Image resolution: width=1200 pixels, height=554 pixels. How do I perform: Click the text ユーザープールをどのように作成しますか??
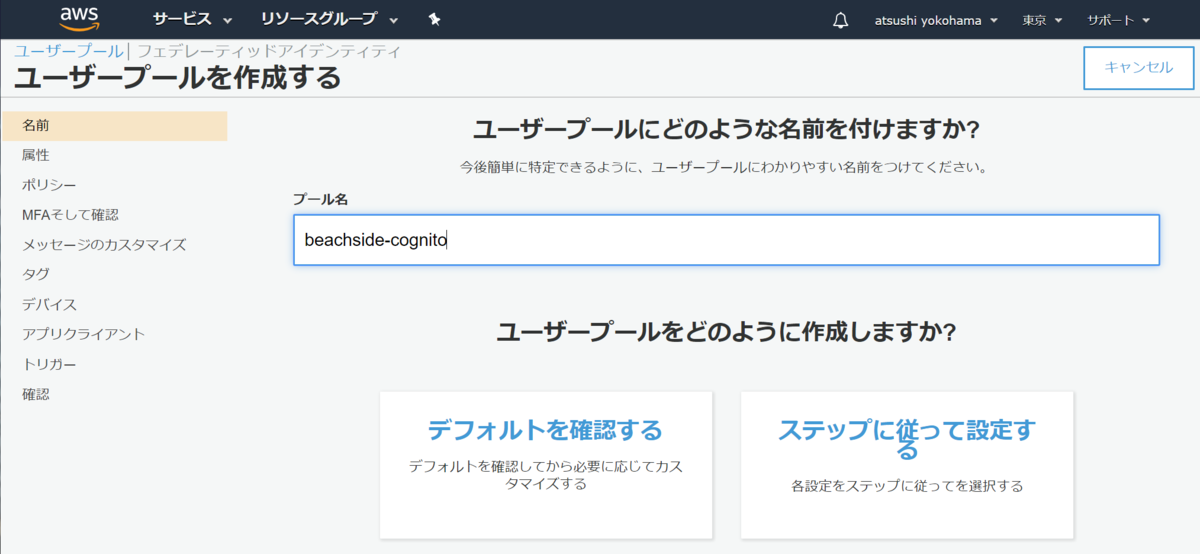tap(726, 332)
